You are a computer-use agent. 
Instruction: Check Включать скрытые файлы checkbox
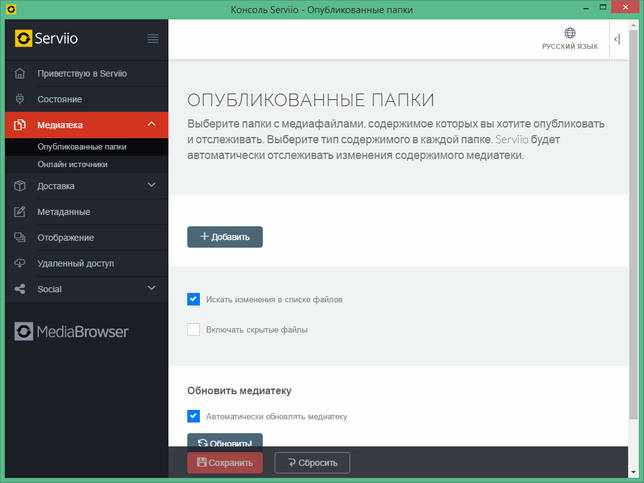coord(193,329)
